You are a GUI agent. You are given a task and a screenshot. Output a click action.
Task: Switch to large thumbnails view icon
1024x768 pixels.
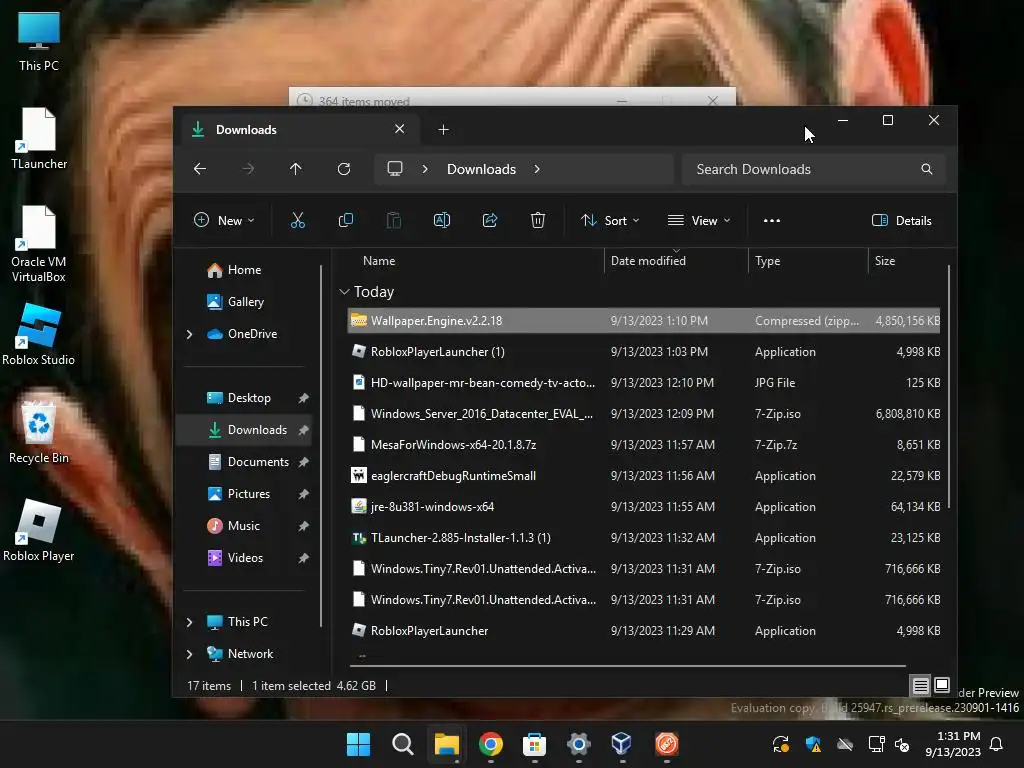point(942,685)
